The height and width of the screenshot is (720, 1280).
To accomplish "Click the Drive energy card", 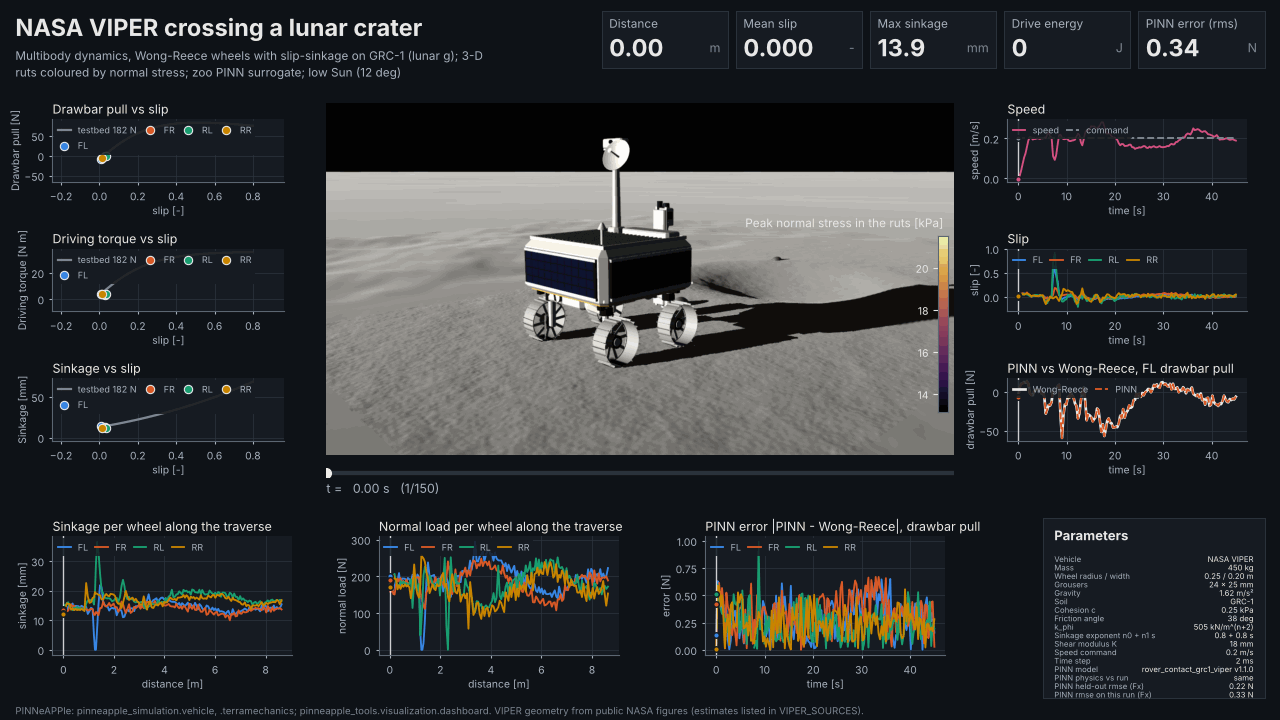I will (1067, 40).
